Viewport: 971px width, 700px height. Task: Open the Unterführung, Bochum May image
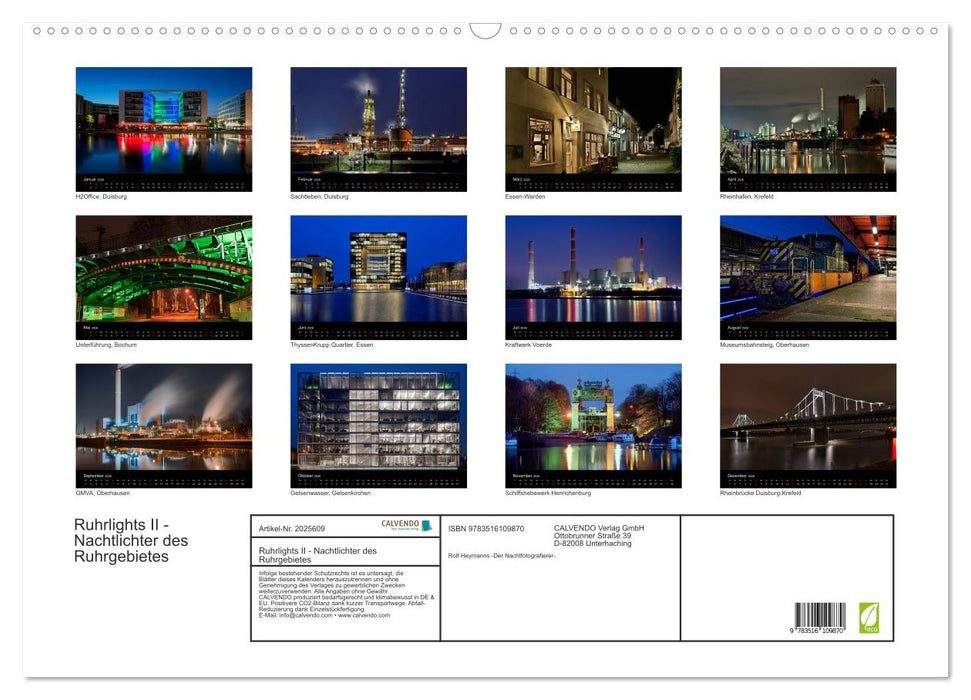(x=163, y=277)
